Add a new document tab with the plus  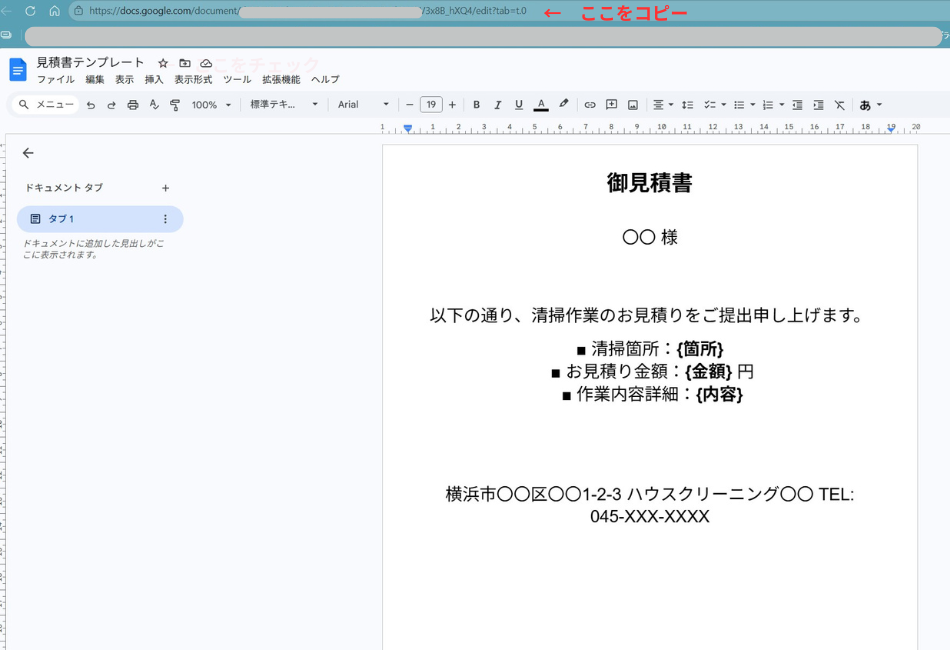(165, 188)
